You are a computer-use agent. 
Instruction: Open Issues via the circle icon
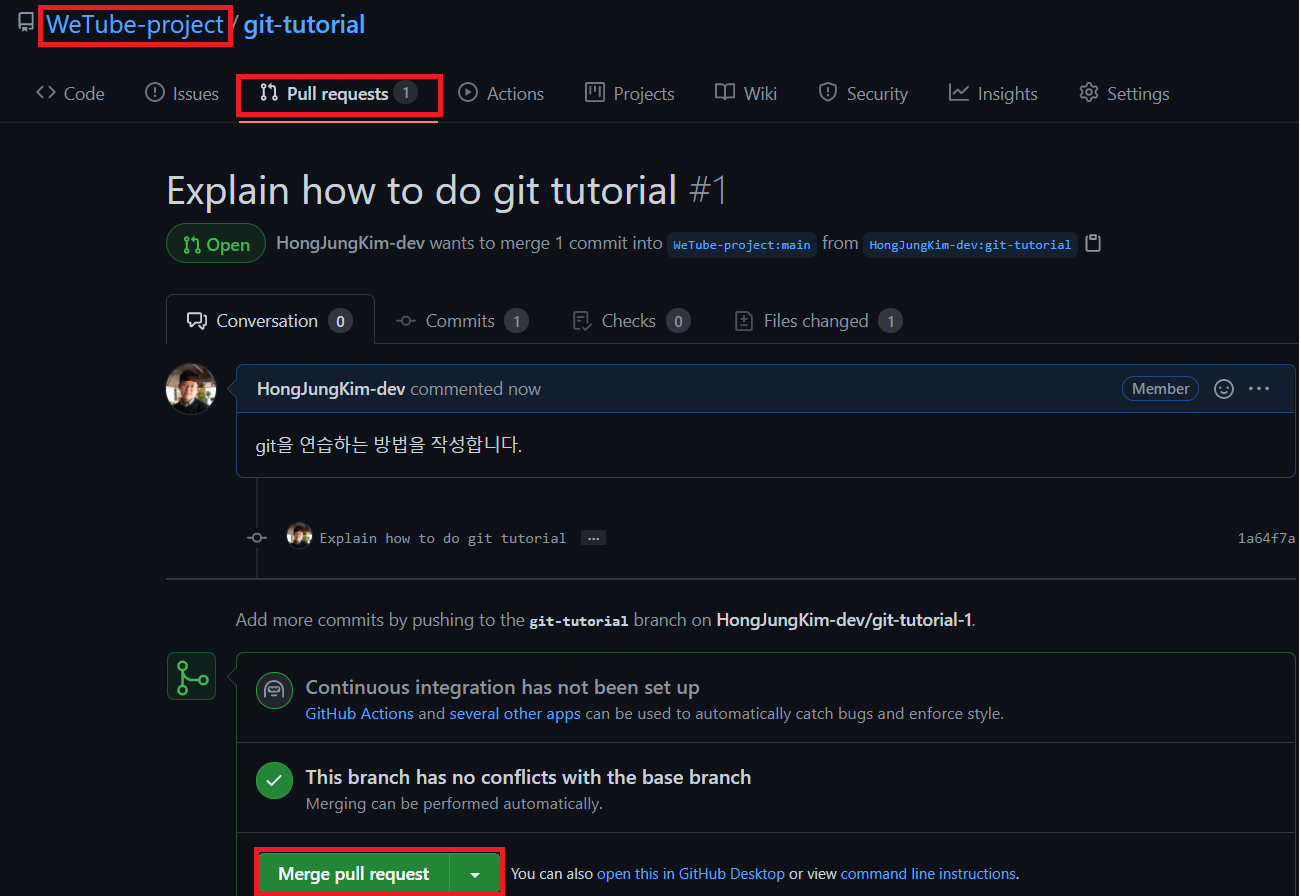click(153, 92)
